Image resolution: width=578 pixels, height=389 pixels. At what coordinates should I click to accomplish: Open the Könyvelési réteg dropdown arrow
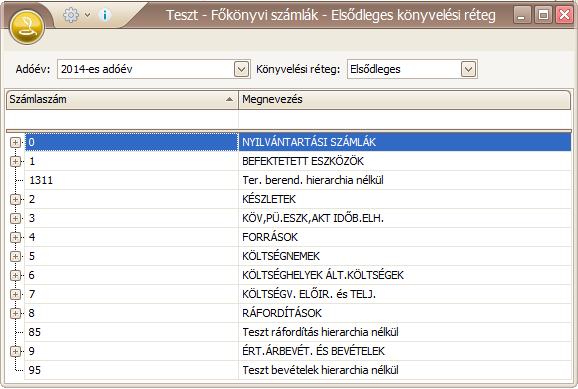tap(468, 69)
